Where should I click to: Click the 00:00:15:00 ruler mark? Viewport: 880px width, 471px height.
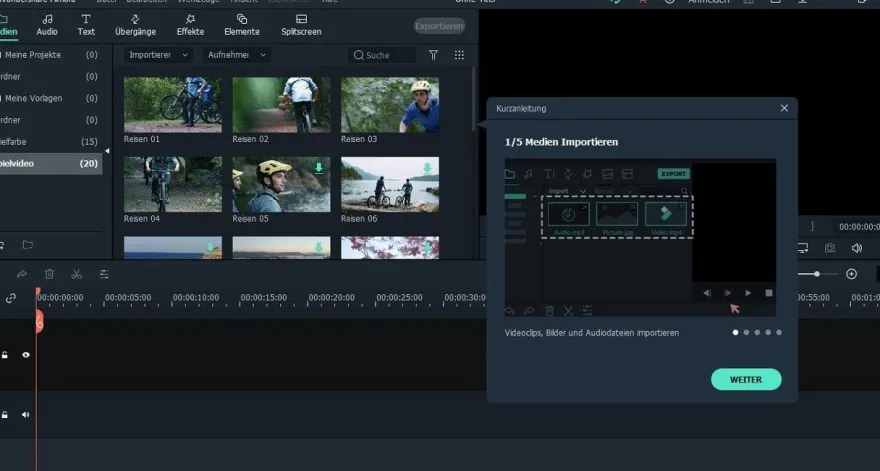[x=264, y=298]
